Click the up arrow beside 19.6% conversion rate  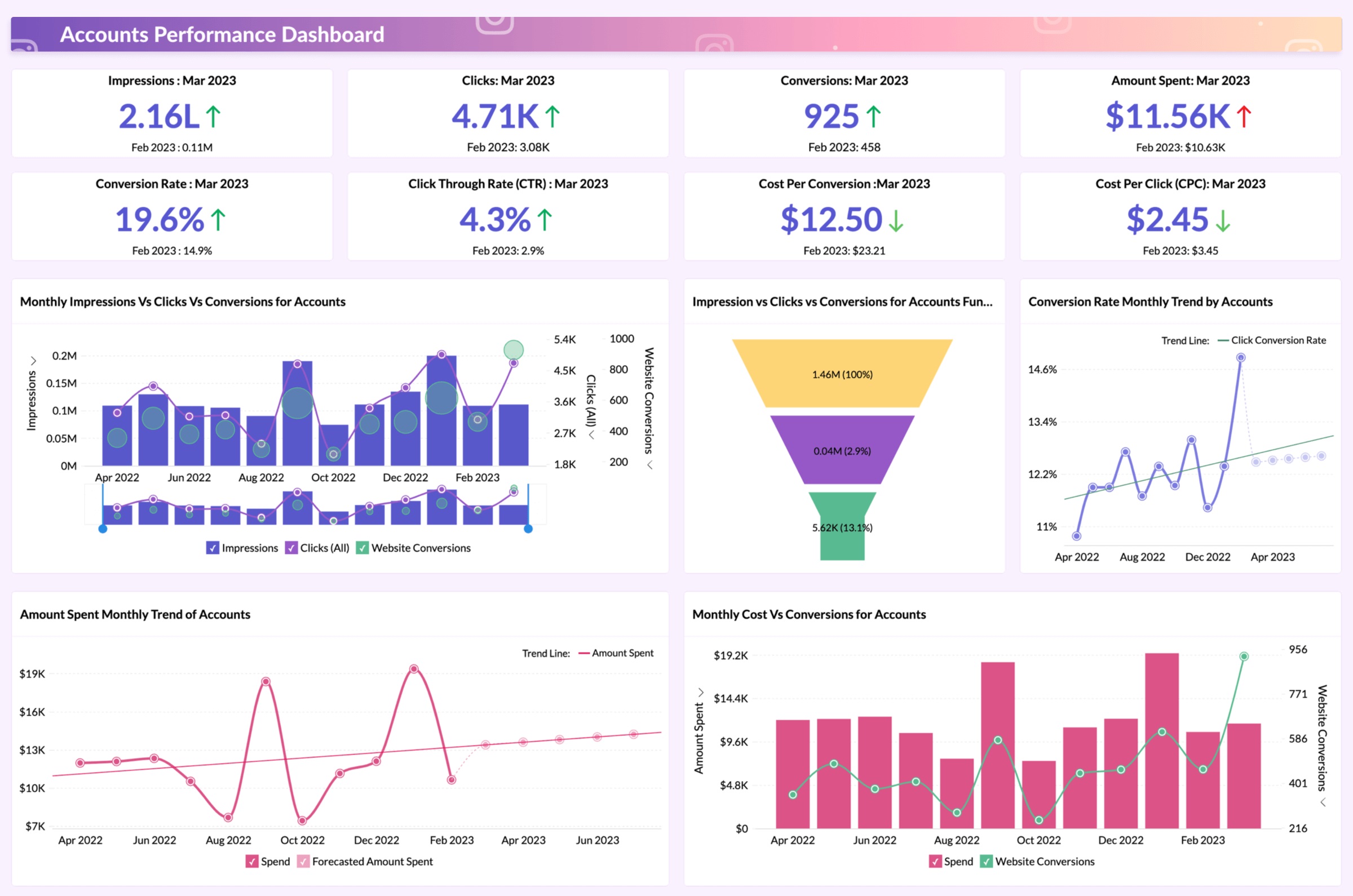coord(218,220)
